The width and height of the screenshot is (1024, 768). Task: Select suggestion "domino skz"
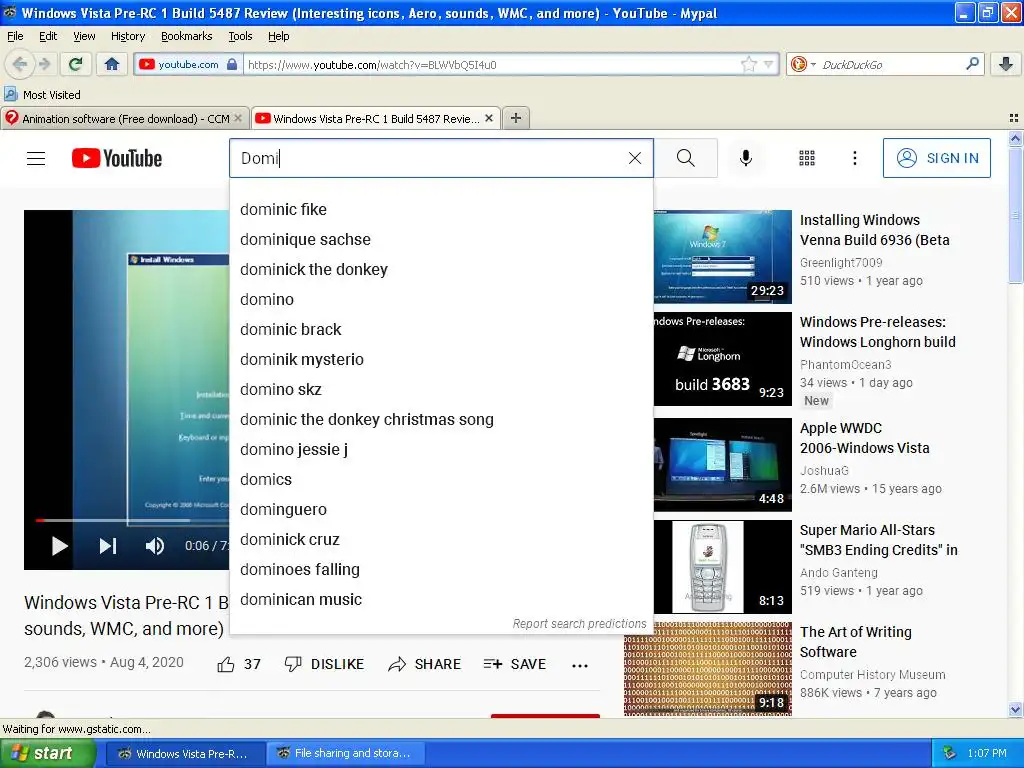tap(441, 390)
